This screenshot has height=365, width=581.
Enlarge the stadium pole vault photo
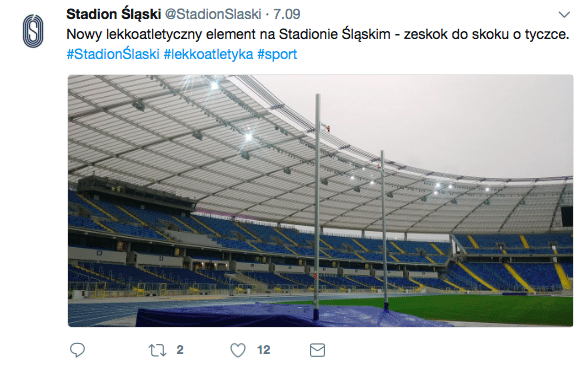(x=320, y=200)
